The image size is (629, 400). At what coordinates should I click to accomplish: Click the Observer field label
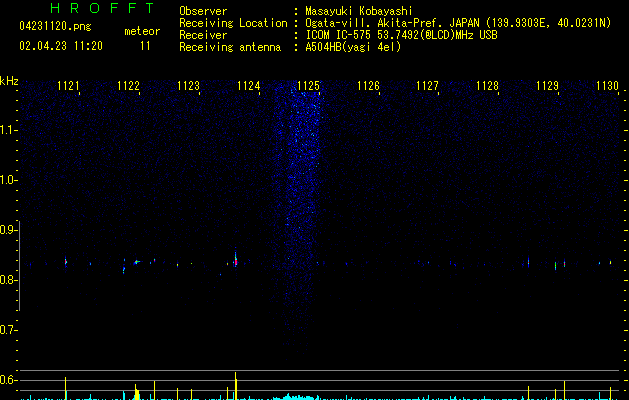[x=203, y=11]
